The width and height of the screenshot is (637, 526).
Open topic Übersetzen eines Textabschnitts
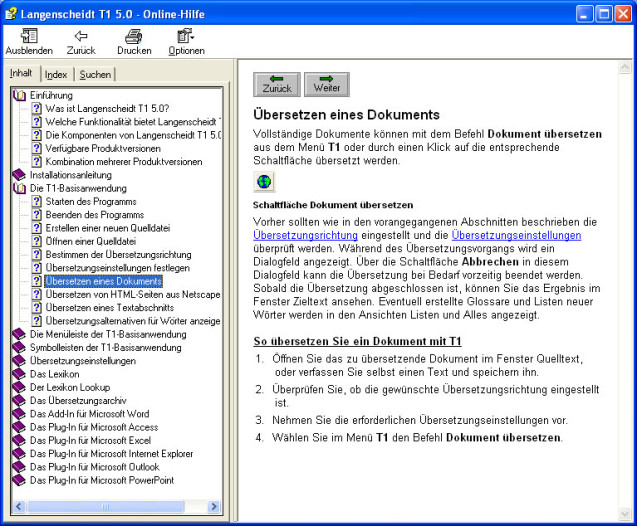(110, 308)
